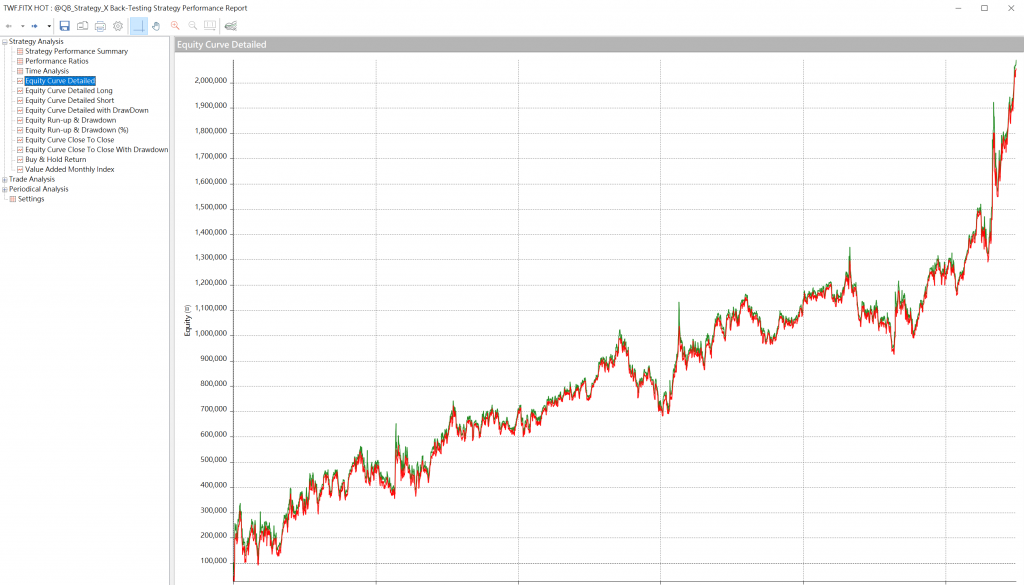Screen dimensions: 1024x585
Task: Open the back arrow history dropdown
Action: click(x=22, y=25)
